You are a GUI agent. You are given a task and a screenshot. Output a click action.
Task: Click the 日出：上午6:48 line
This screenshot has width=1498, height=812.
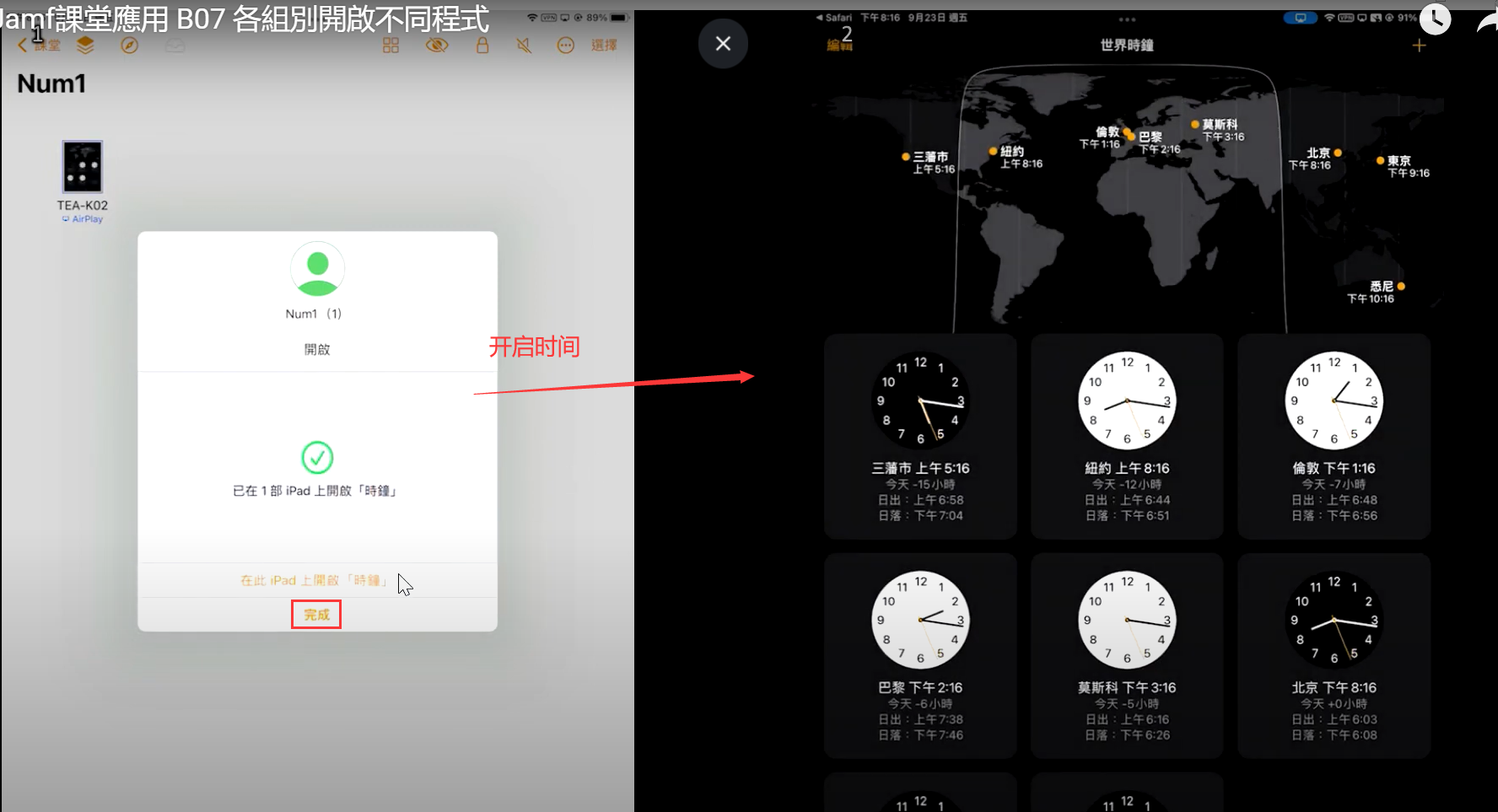pos(1334,500)
